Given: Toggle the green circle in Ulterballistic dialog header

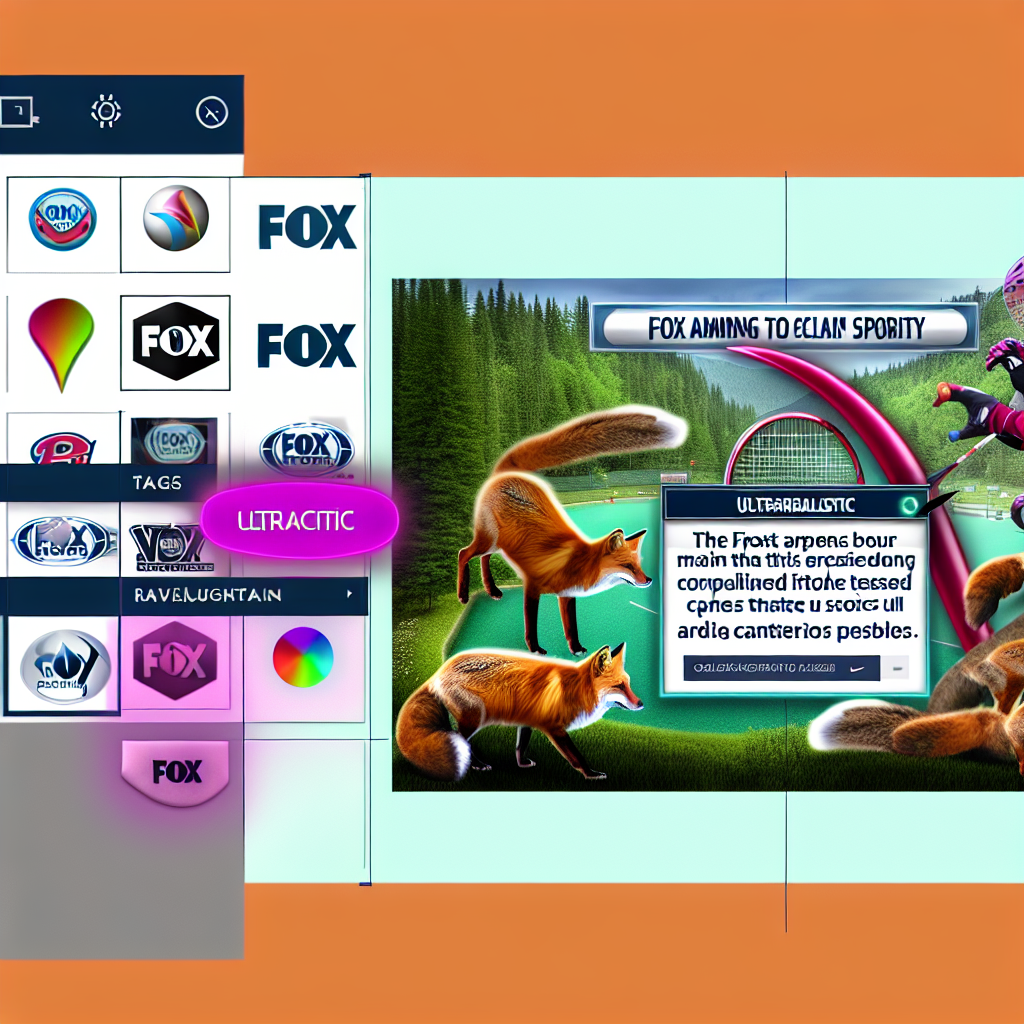Looking at the screenshot, I should pos(908,505).
